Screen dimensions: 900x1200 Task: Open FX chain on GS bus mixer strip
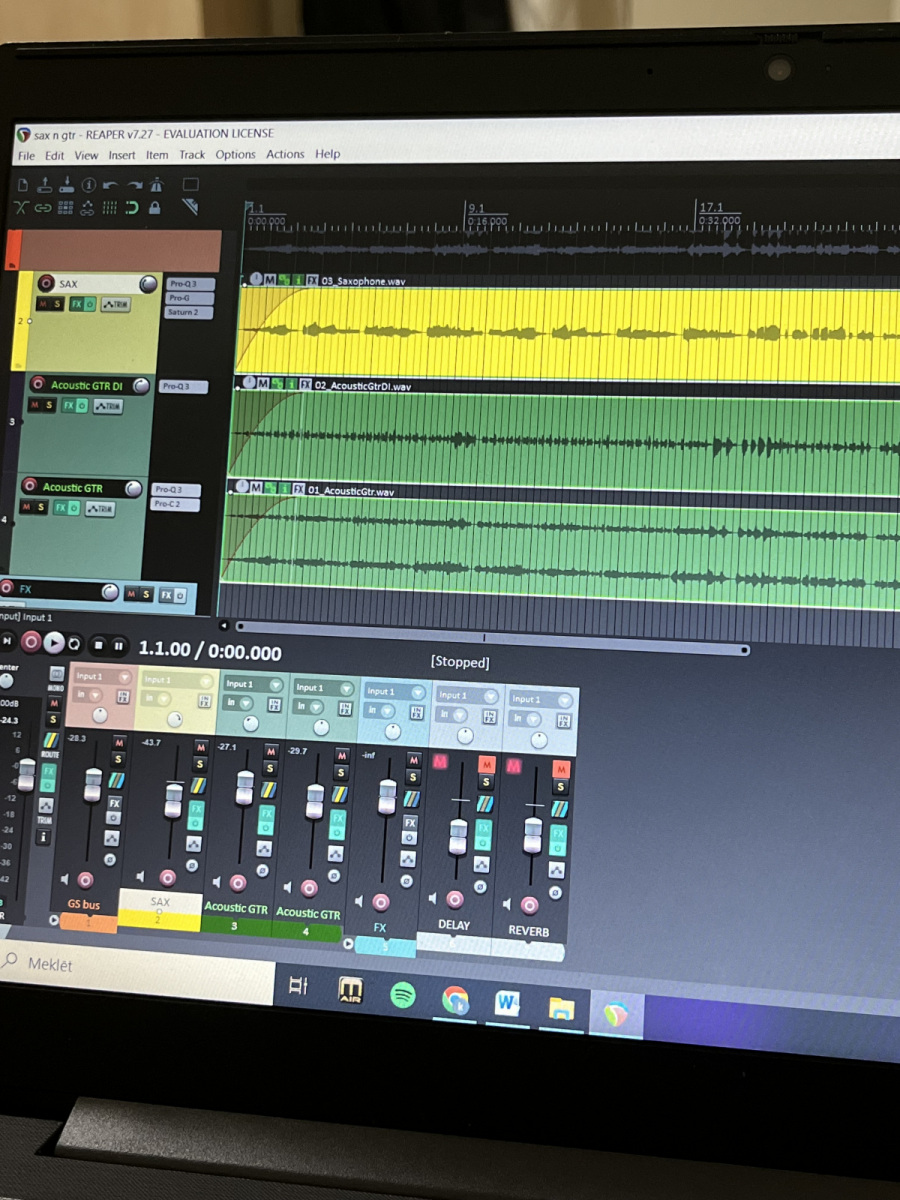pos(115,803)
